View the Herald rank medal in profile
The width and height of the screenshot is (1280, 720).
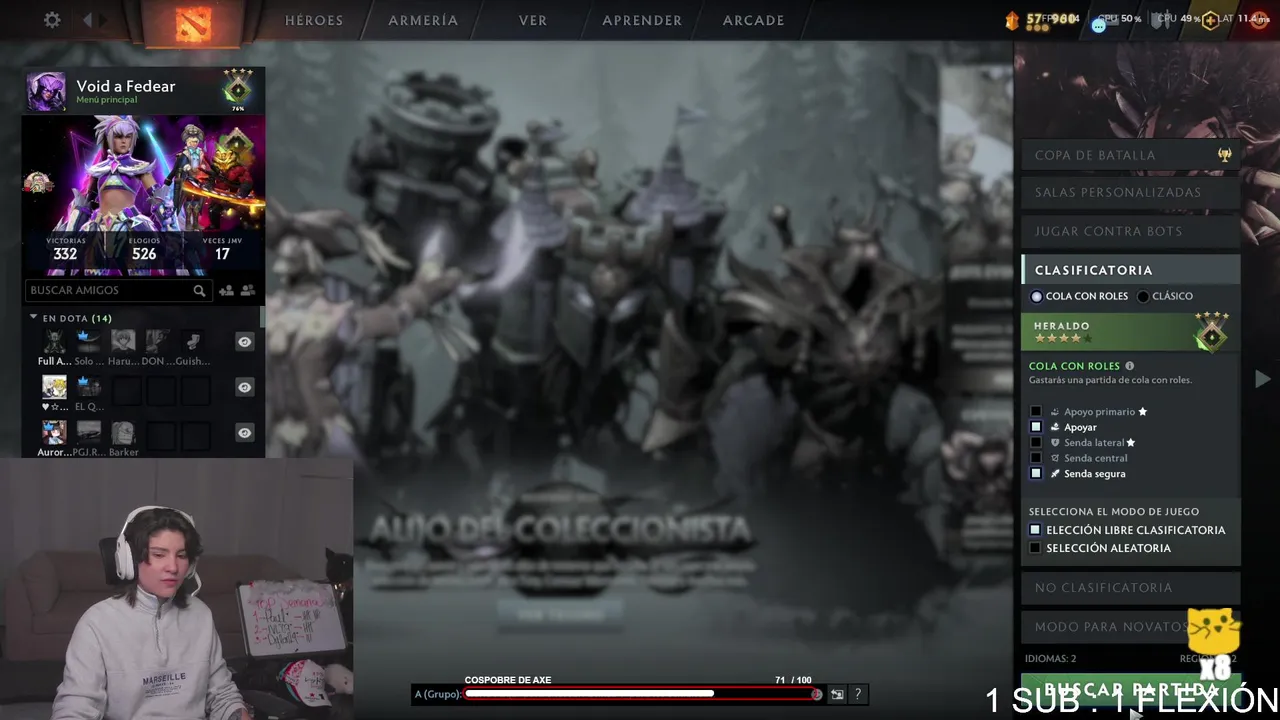(x=238, y=89)
